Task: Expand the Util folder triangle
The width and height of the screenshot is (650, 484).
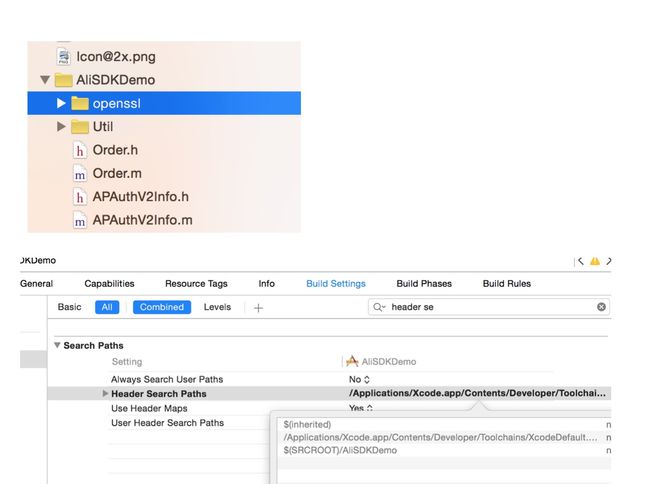Action: (61, 126)
